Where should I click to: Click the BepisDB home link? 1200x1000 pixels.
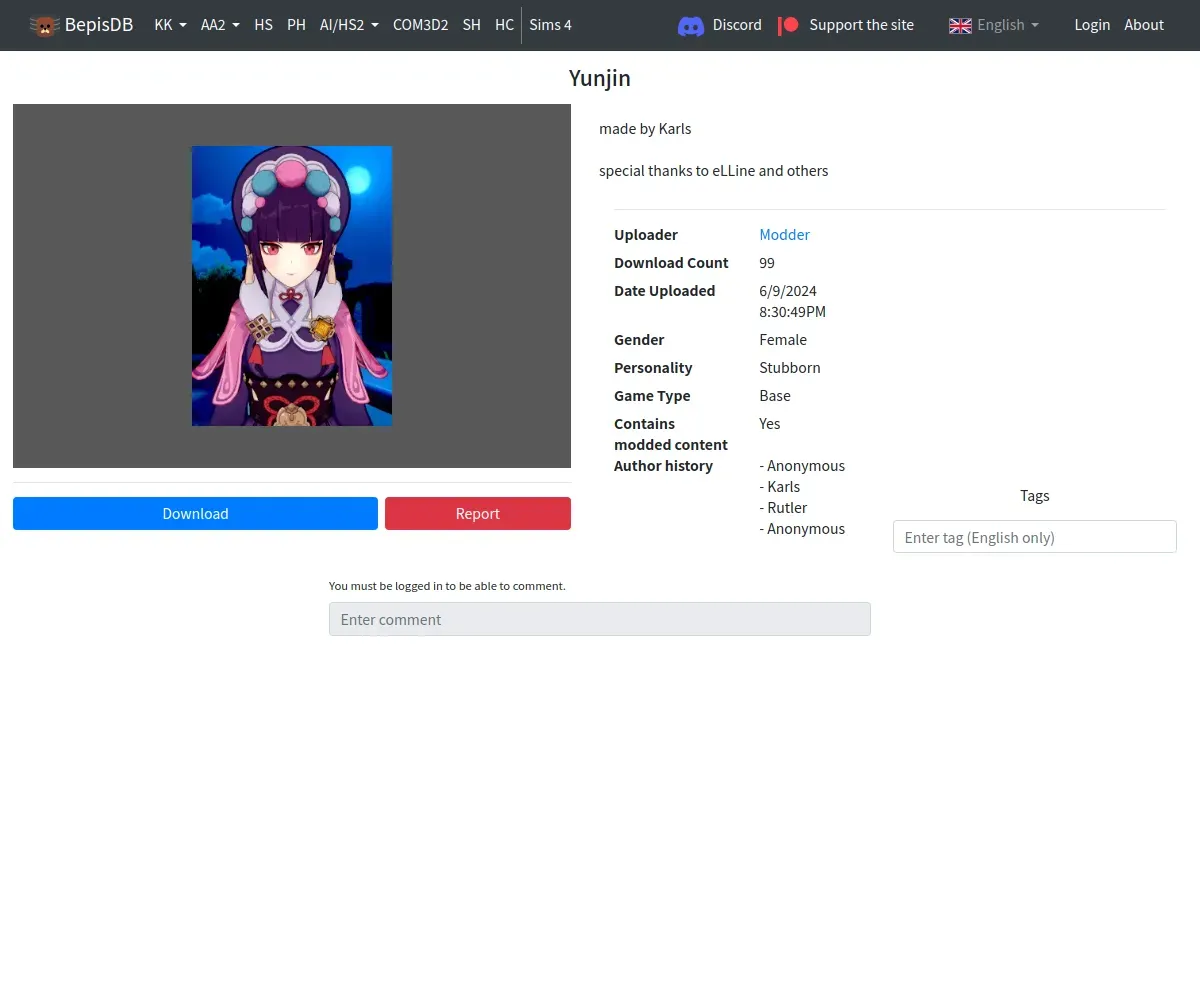click(x=82, y=25)
